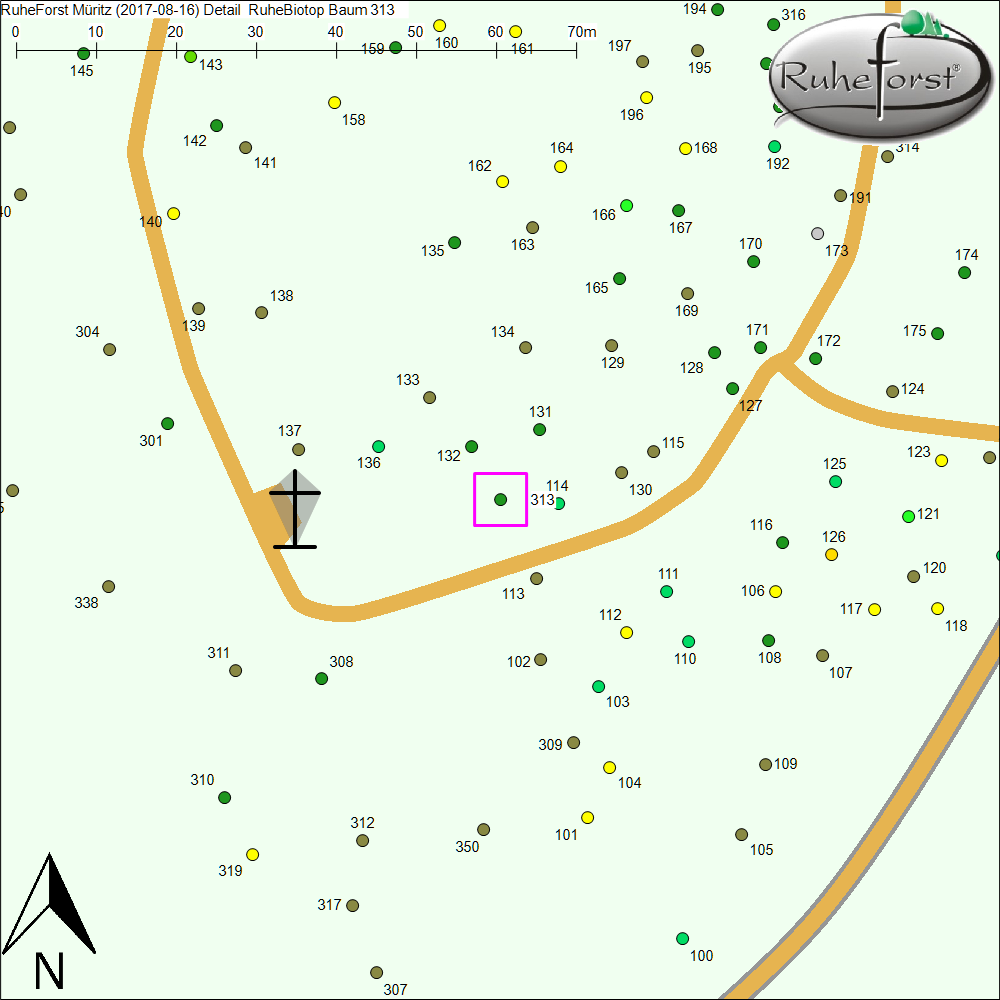Image resolution: width=1000 pixels, height=1000 pixels.
Task: Select tree marker 100 at bottom
Action: (x=682, y=938)
